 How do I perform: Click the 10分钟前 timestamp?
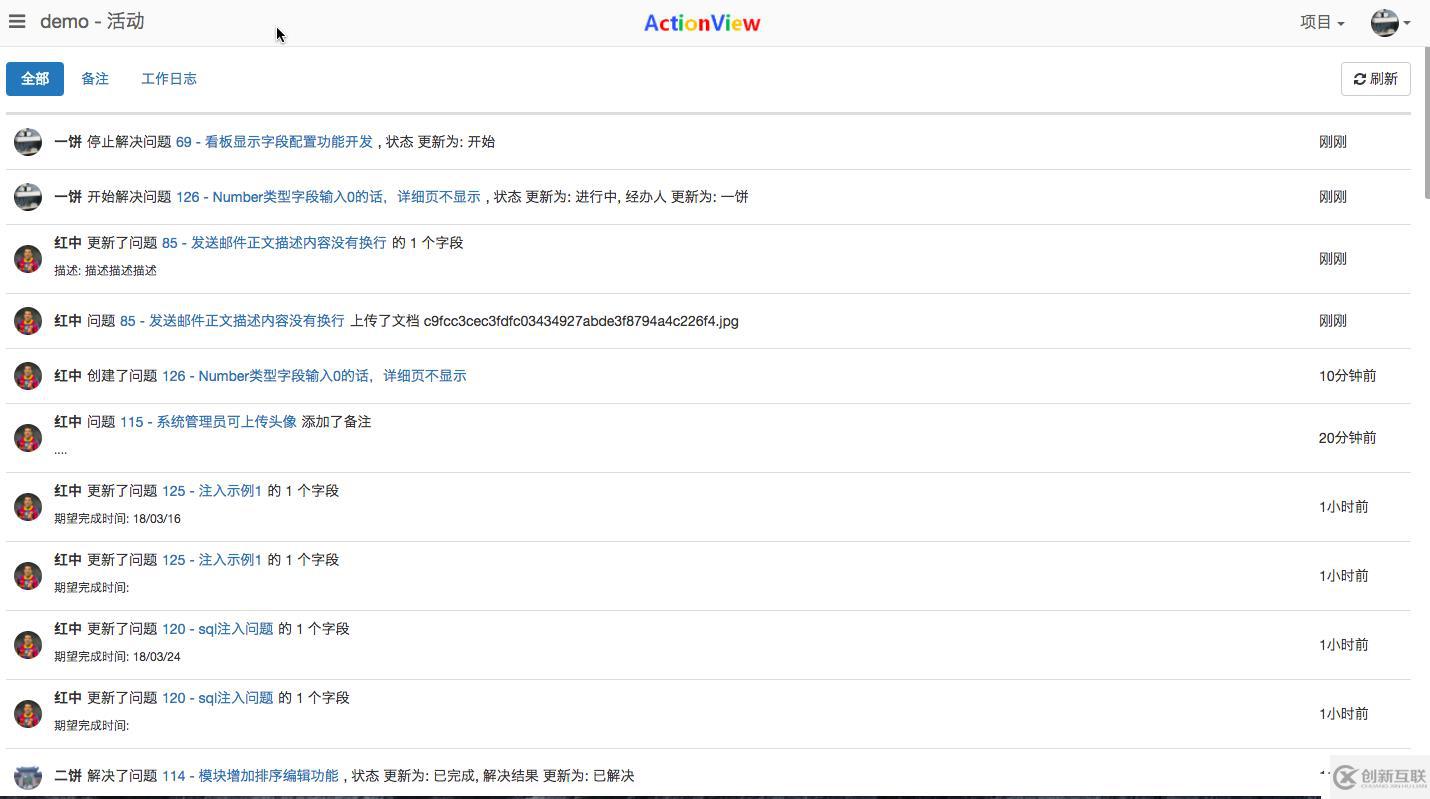point(1347,376)
